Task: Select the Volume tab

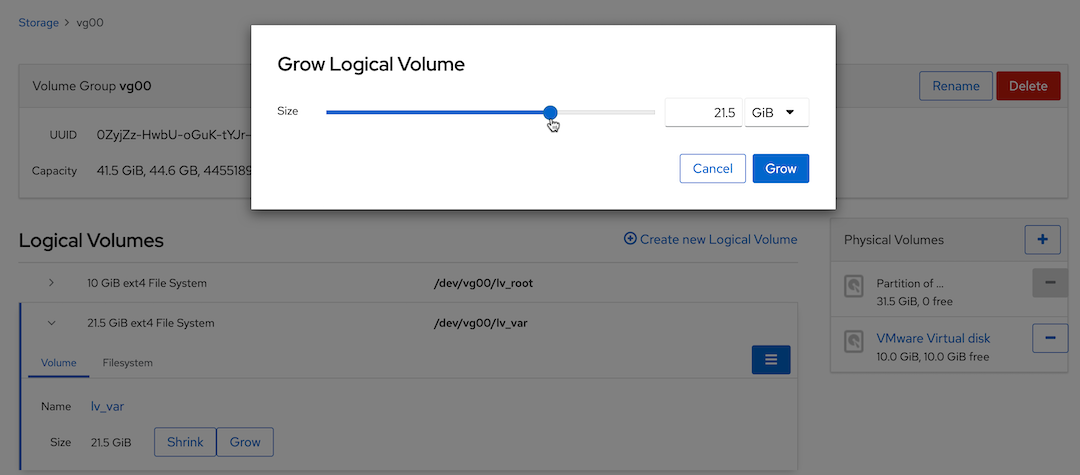Action: pyautogui.click(x=58, y=363)
